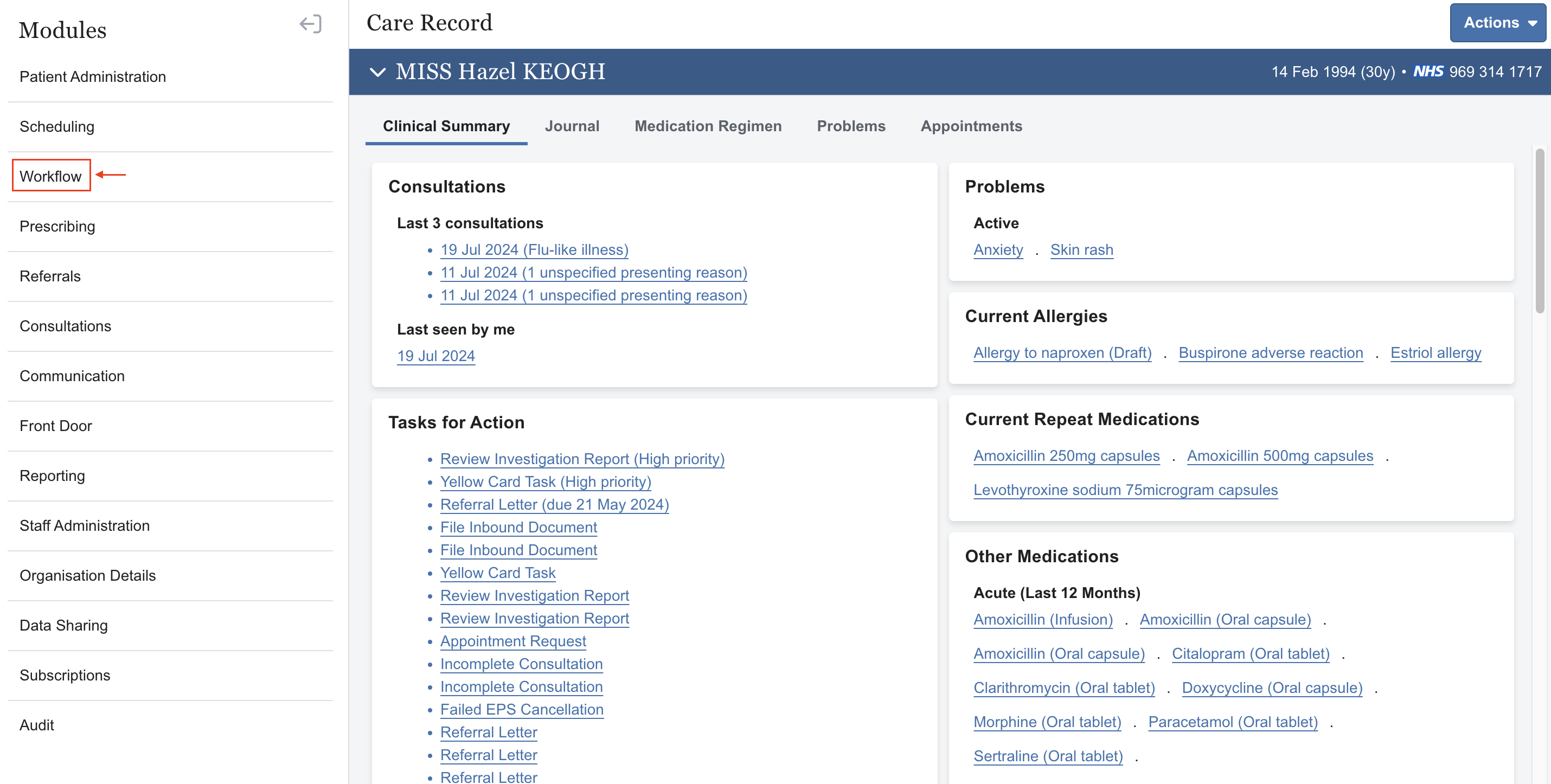
Task: Open the Actions dropdown menu
Action: click(x=1497, y=23)
